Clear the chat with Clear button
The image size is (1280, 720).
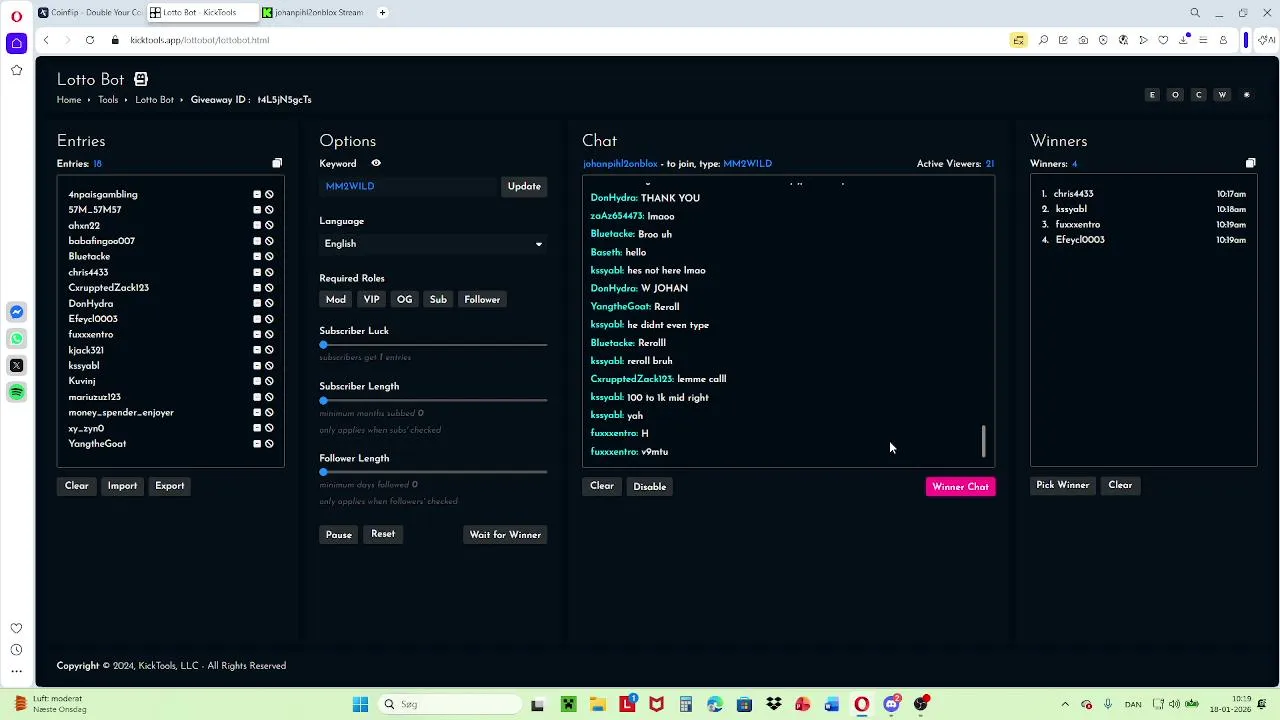(x=602, y=486)
